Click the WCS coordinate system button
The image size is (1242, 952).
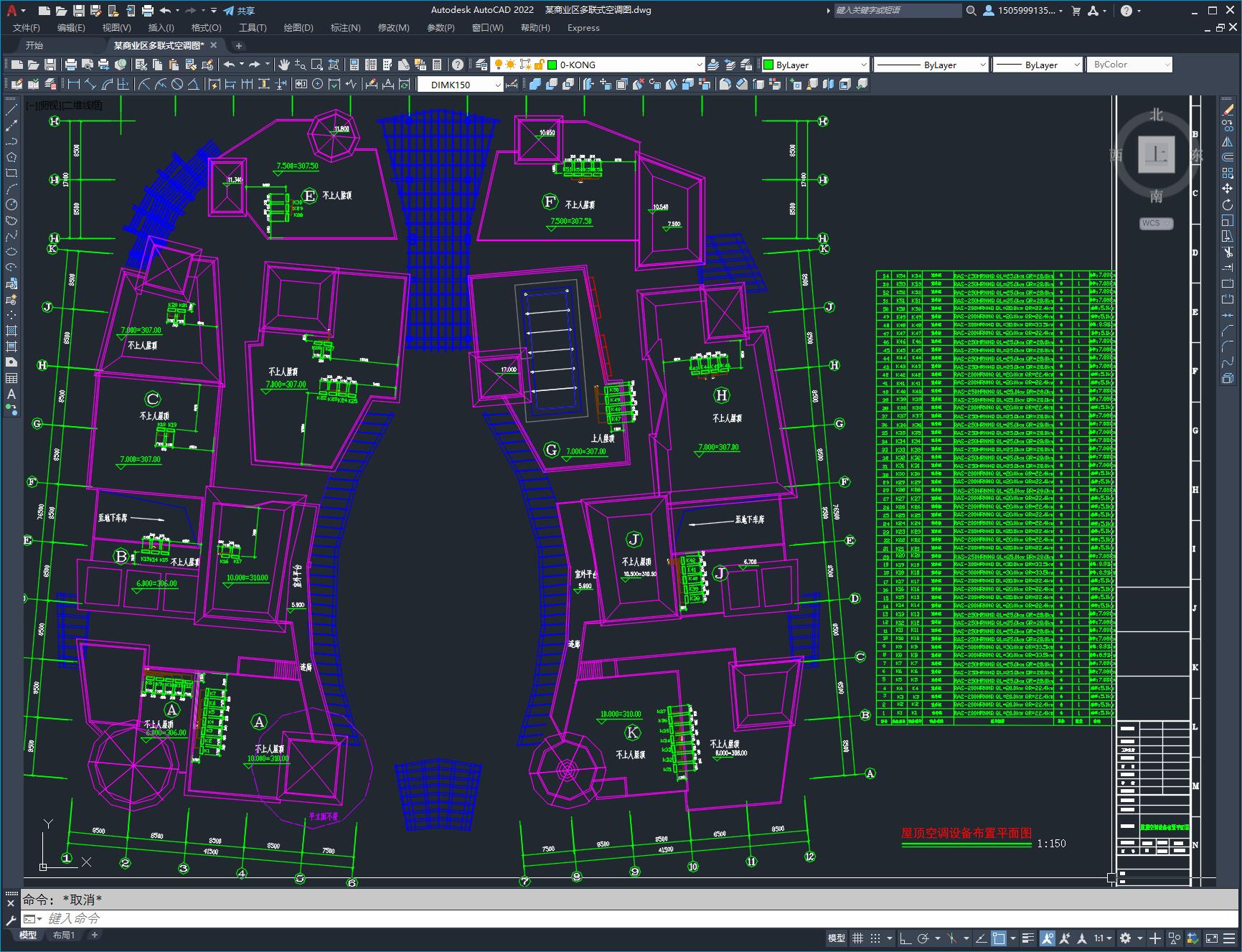click(1156, 223)
